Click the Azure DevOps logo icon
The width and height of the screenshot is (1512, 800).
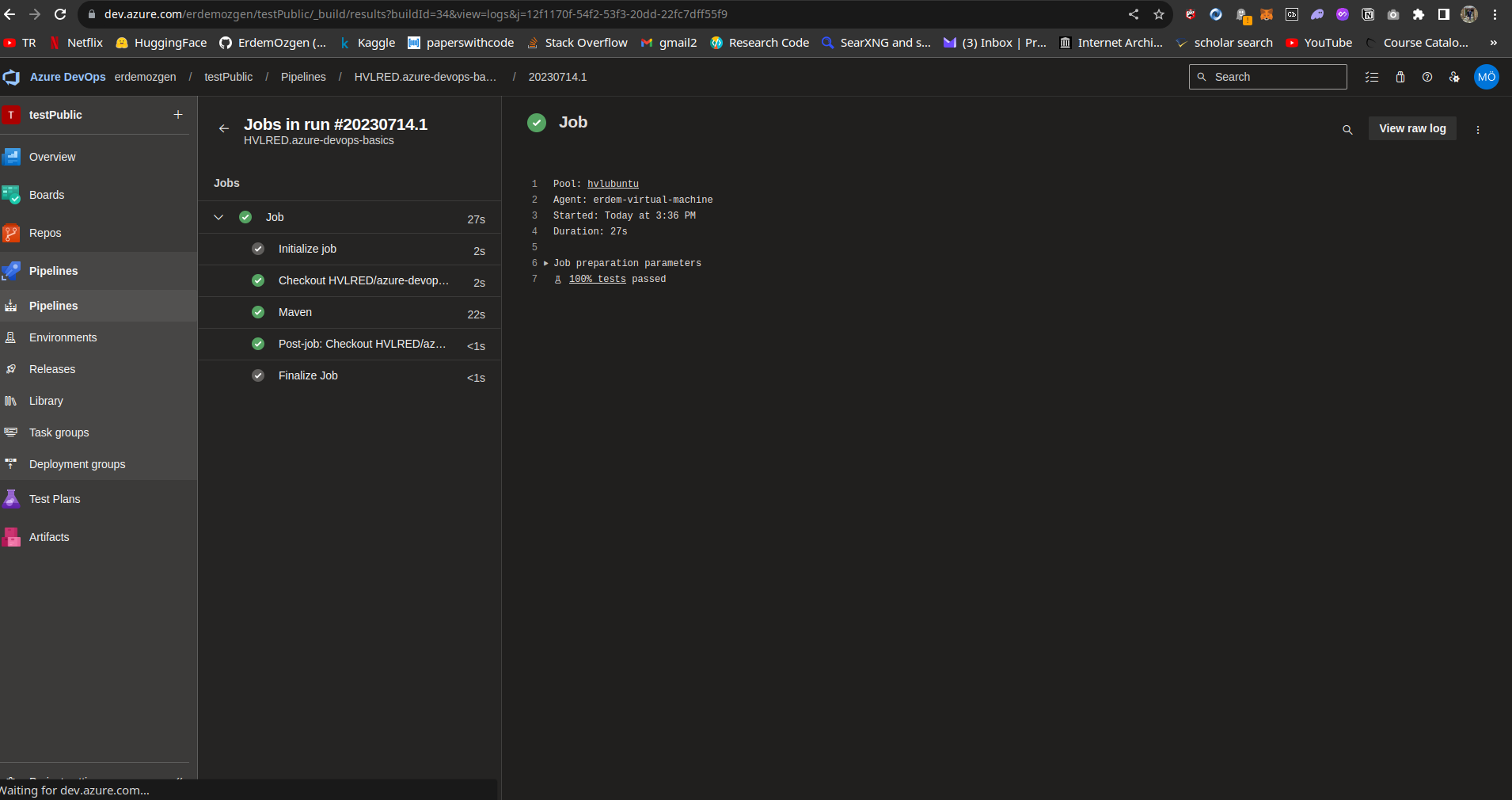point(12,77)
